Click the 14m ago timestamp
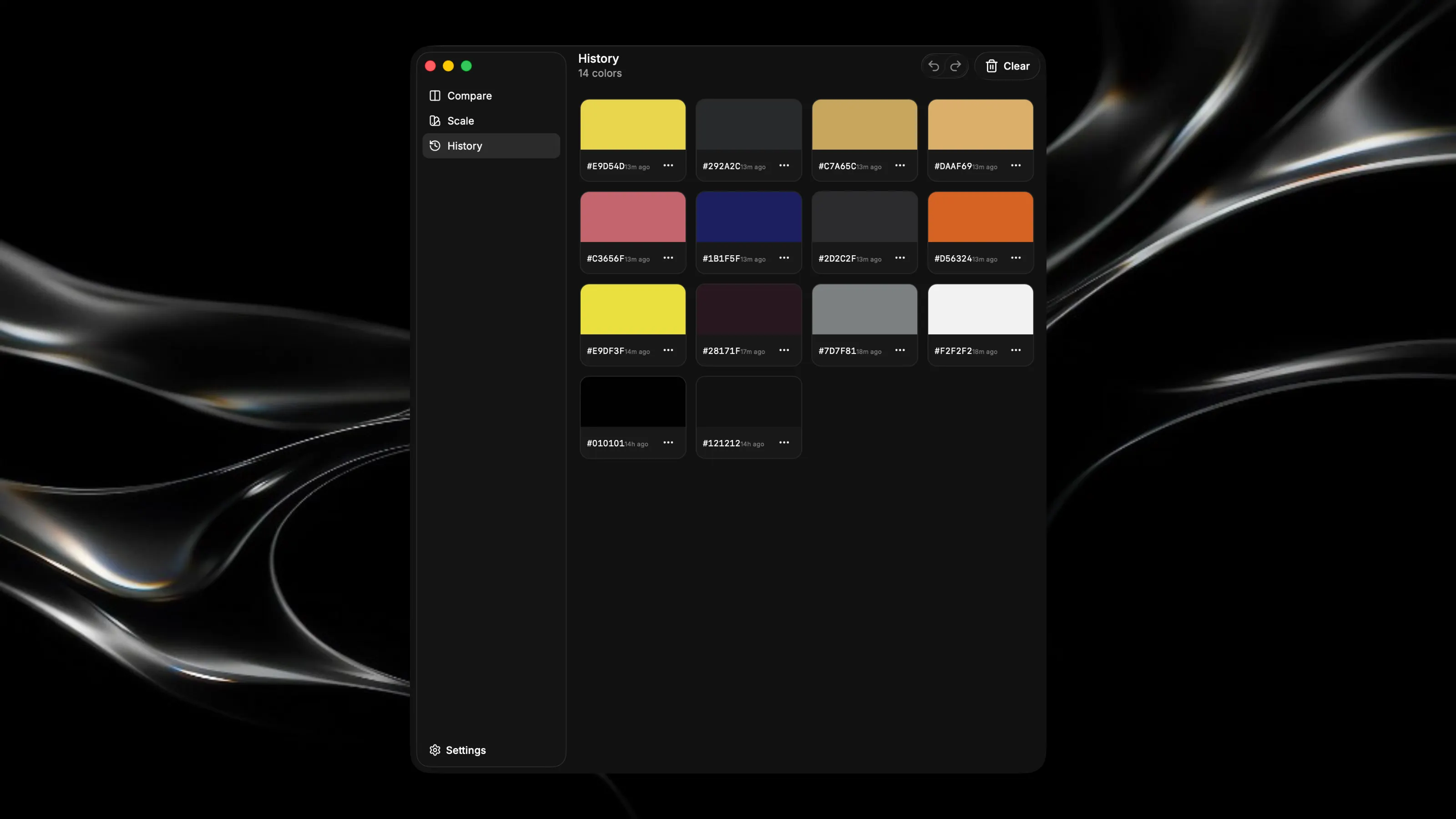This screenshot has width=1456, height=819. point(637,352)
